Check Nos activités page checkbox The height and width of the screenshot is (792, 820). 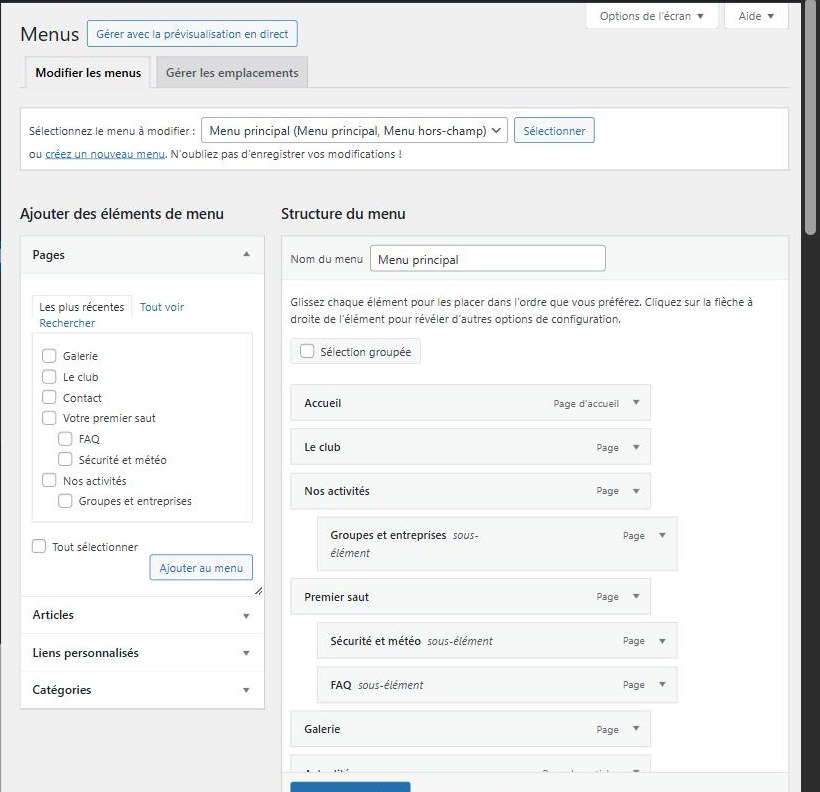[49, 480]
